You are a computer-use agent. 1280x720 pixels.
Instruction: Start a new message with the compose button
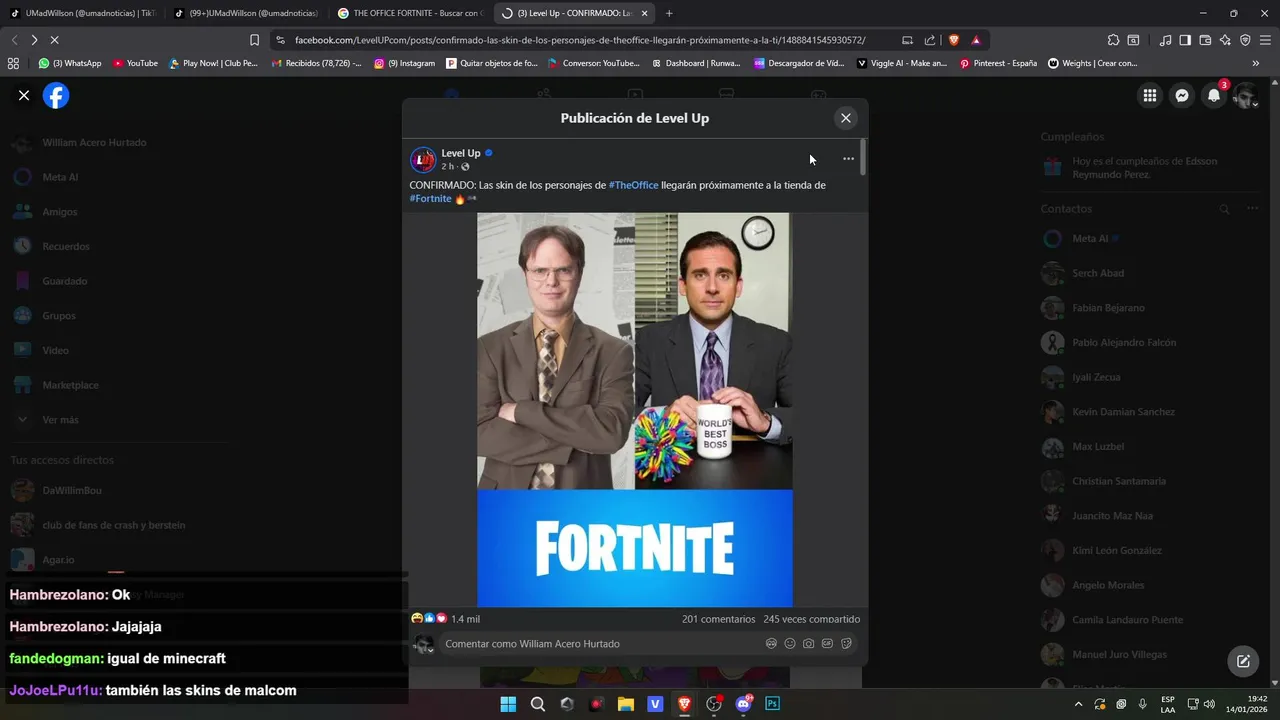pos(1243,661)
